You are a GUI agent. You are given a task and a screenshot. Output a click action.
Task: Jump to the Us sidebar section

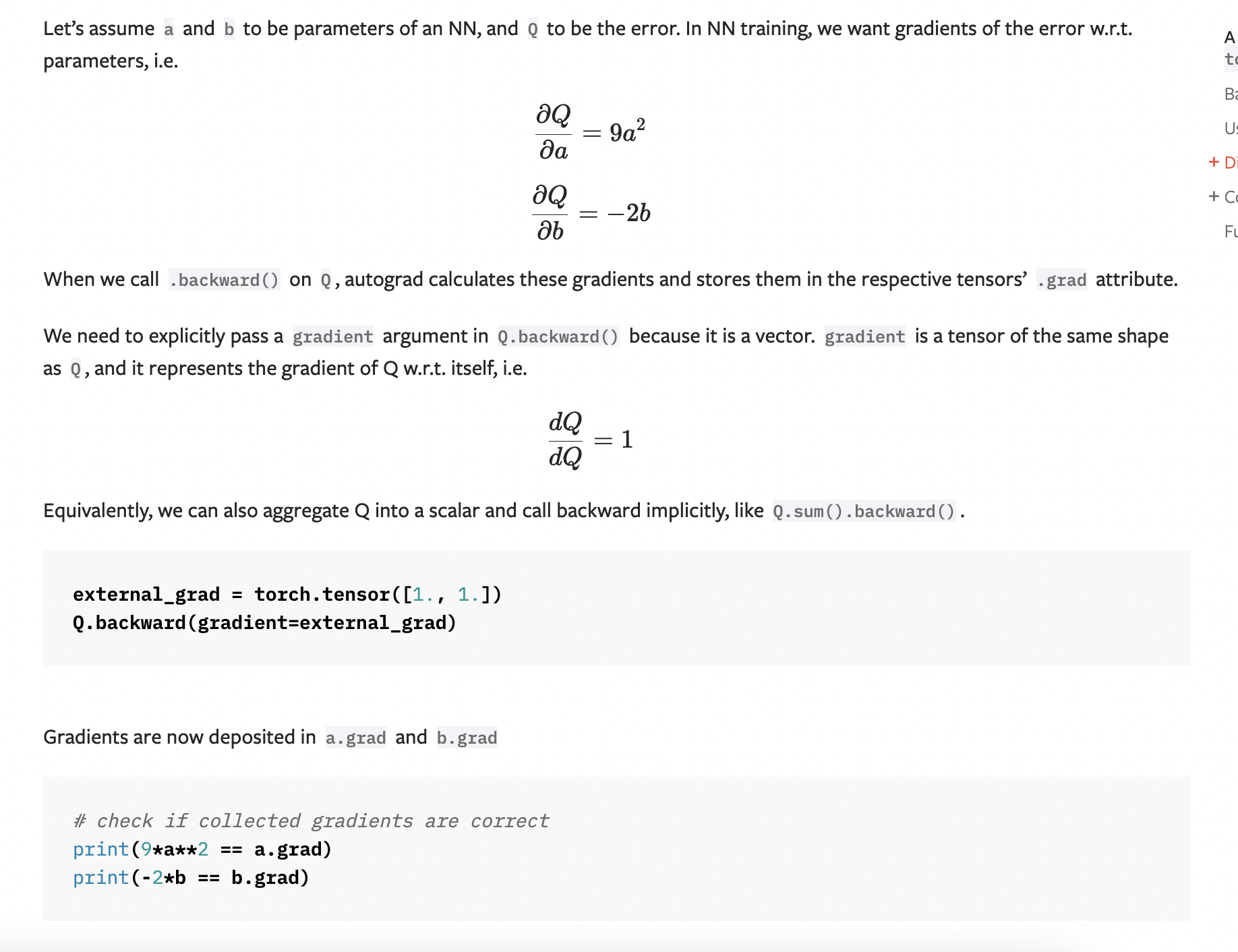pyautogui.click(x=1231, y=128)
